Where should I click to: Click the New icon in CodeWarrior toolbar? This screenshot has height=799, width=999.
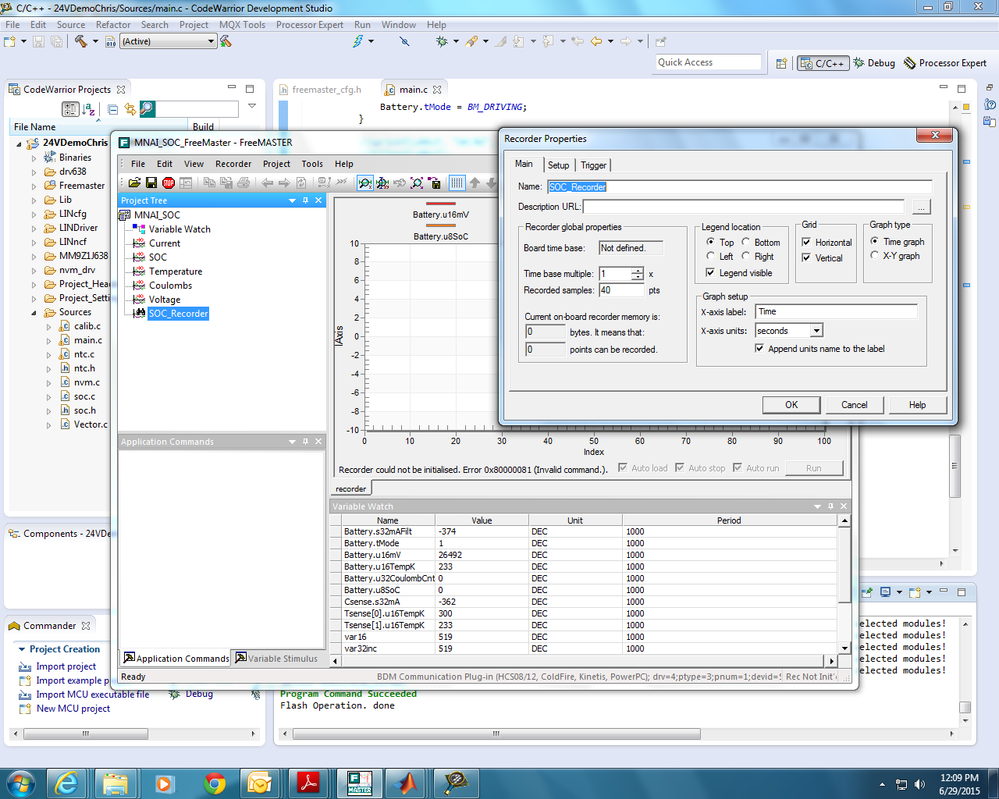tap(10, 41)
